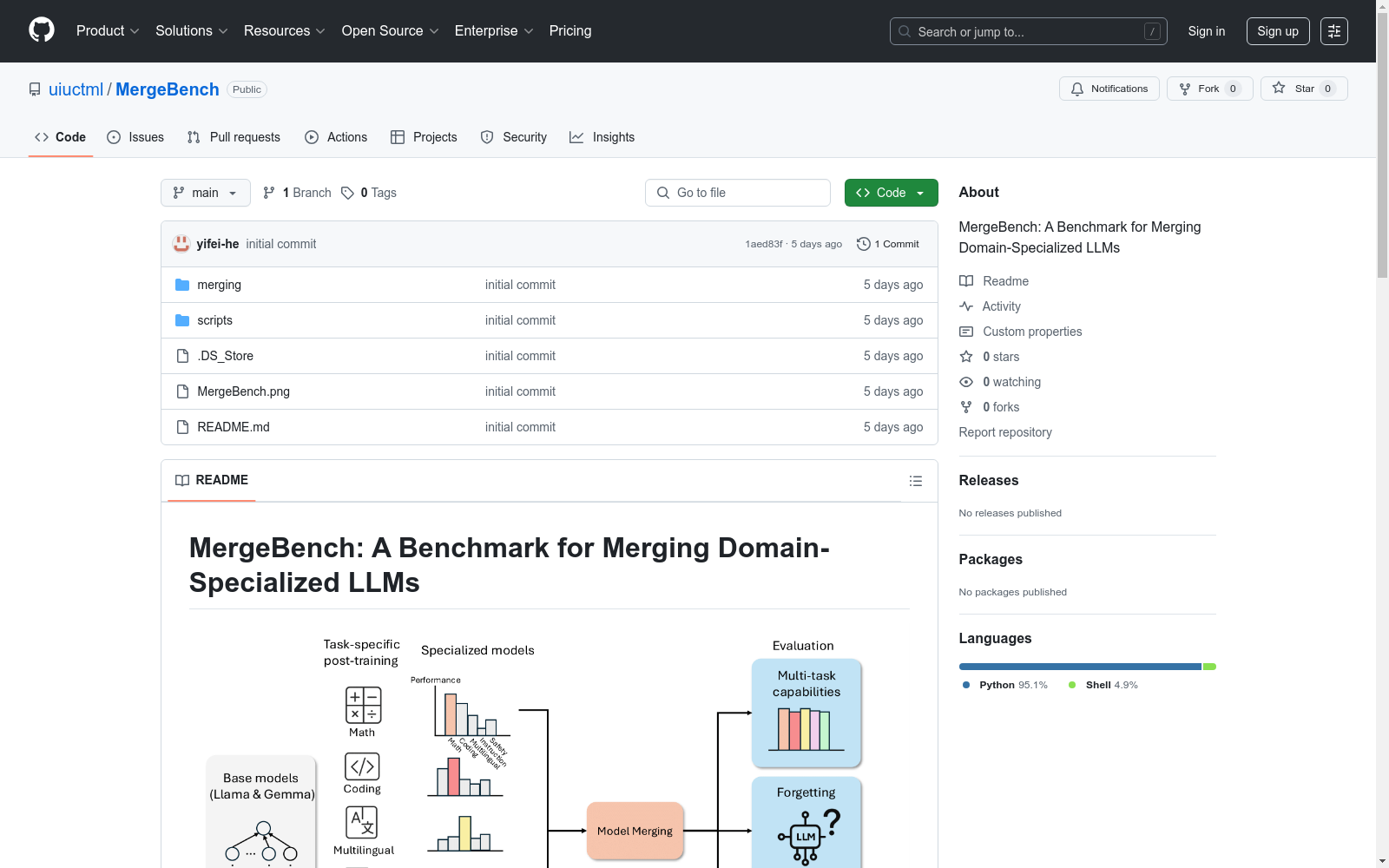Open yifei-he's avatar image
The image size is (1389, 868).
(x=181, y=244)
